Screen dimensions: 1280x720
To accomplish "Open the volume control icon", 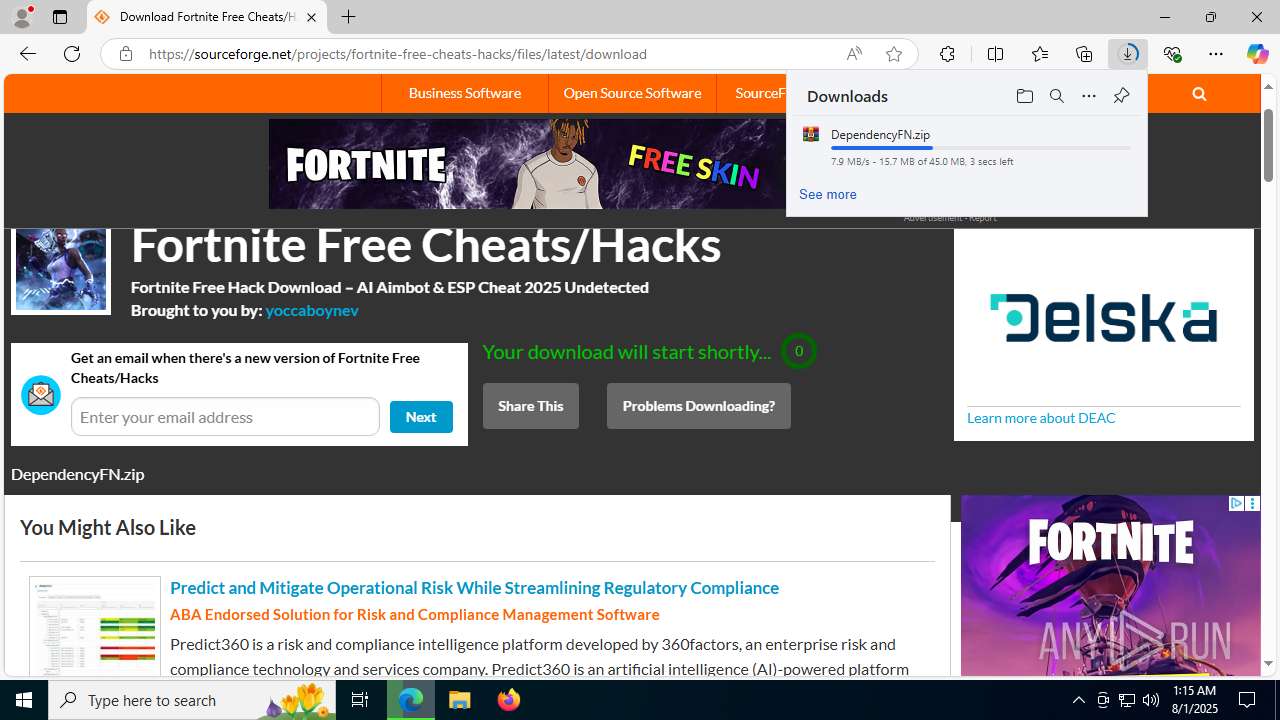I will [x=1151, y=700].
